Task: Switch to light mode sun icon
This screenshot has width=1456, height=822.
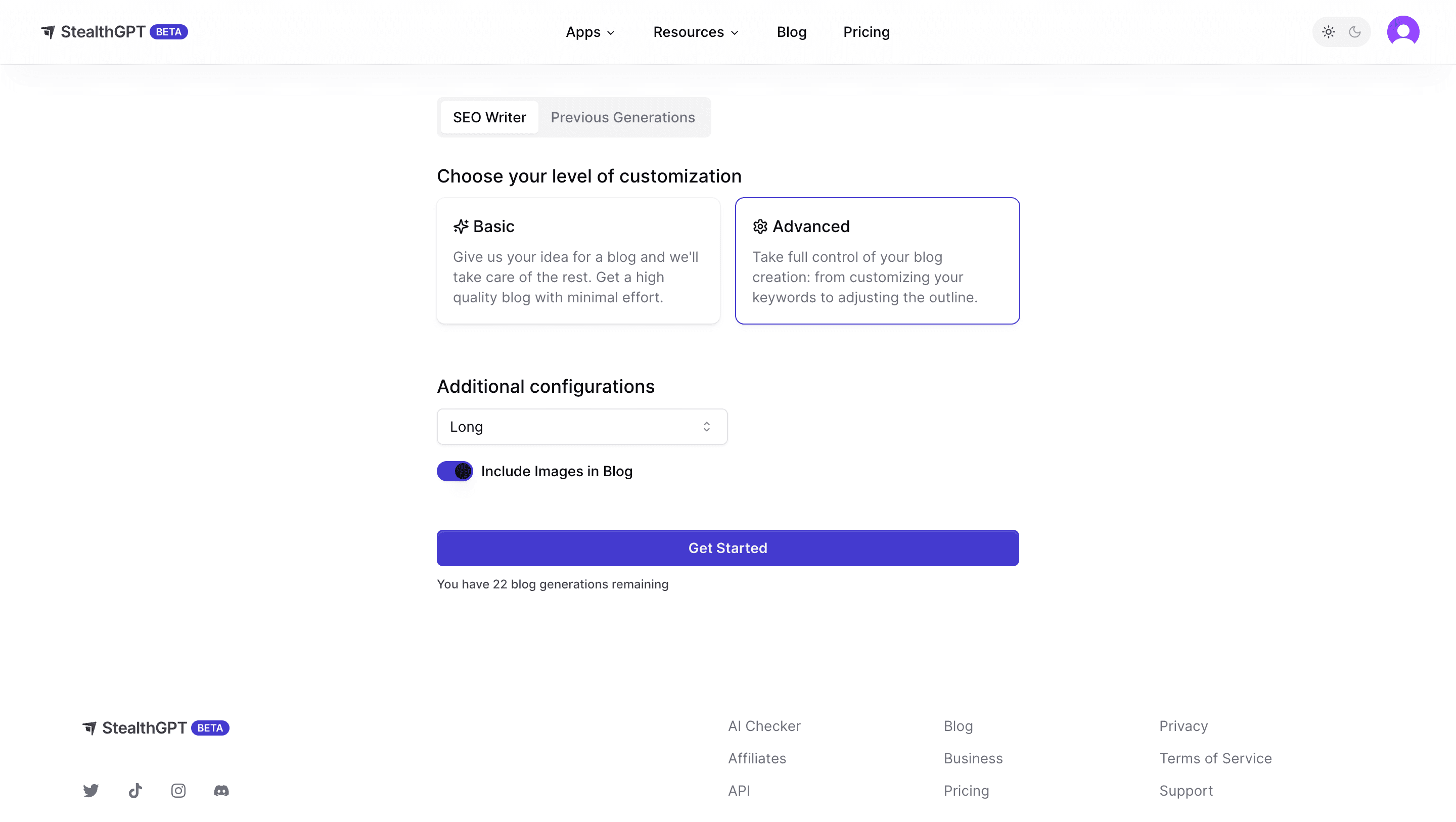Action: [1328, 32]
